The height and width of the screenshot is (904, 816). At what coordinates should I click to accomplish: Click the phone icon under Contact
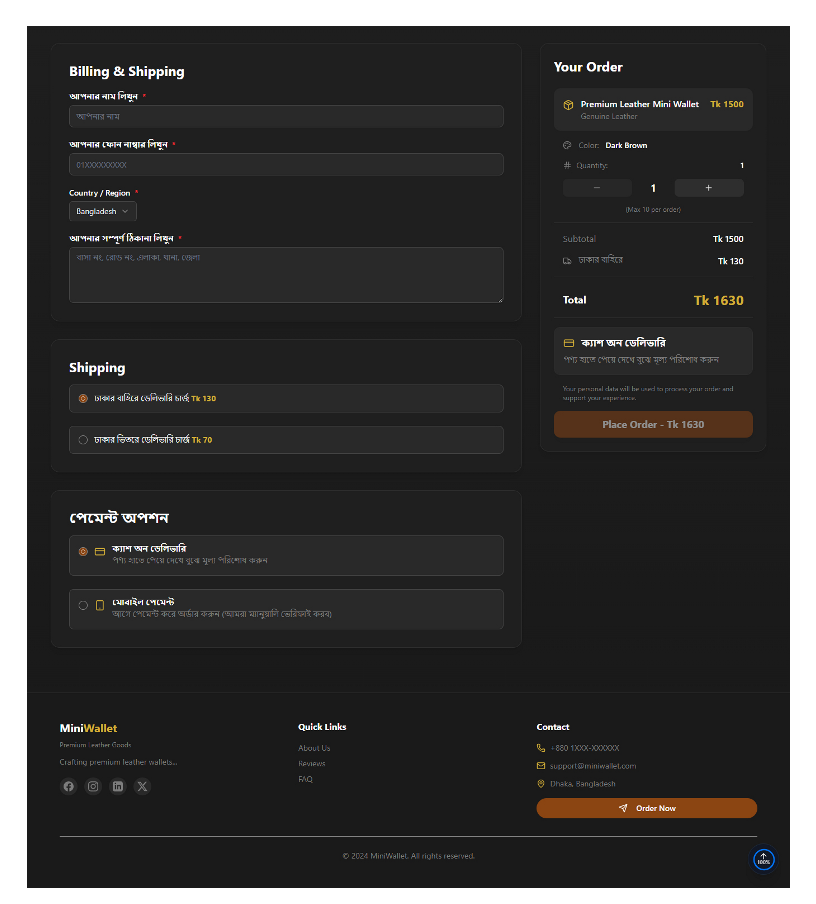pos(541,748)
